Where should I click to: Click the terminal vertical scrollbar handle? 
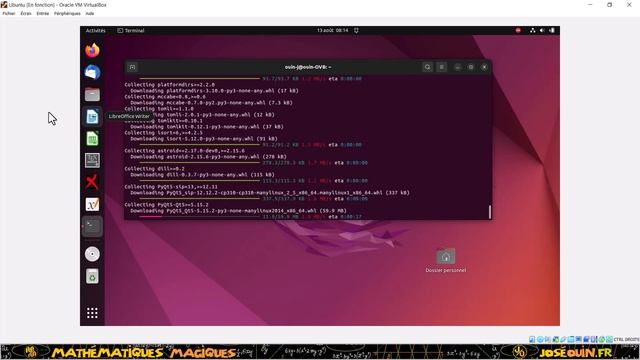coord(490,212)
